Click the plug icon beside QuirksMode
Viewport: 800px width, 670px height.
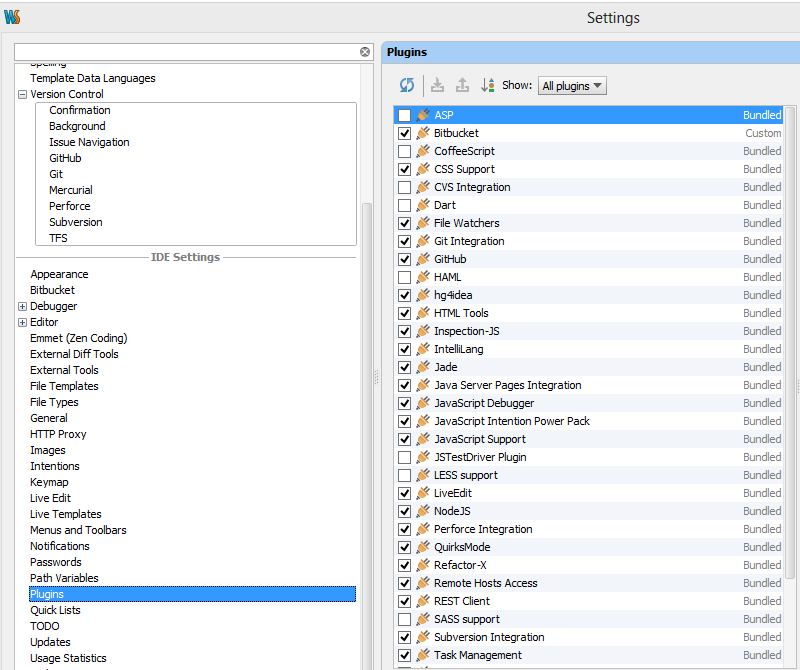pyautogui.click(x=423, y=547)
